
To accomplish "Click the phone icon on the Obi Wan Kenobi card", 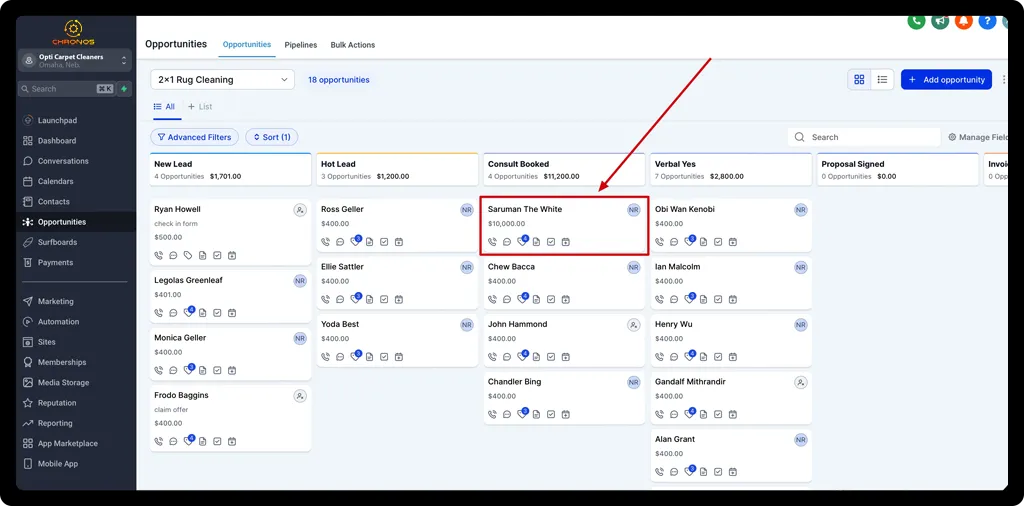I will (660, 242).
